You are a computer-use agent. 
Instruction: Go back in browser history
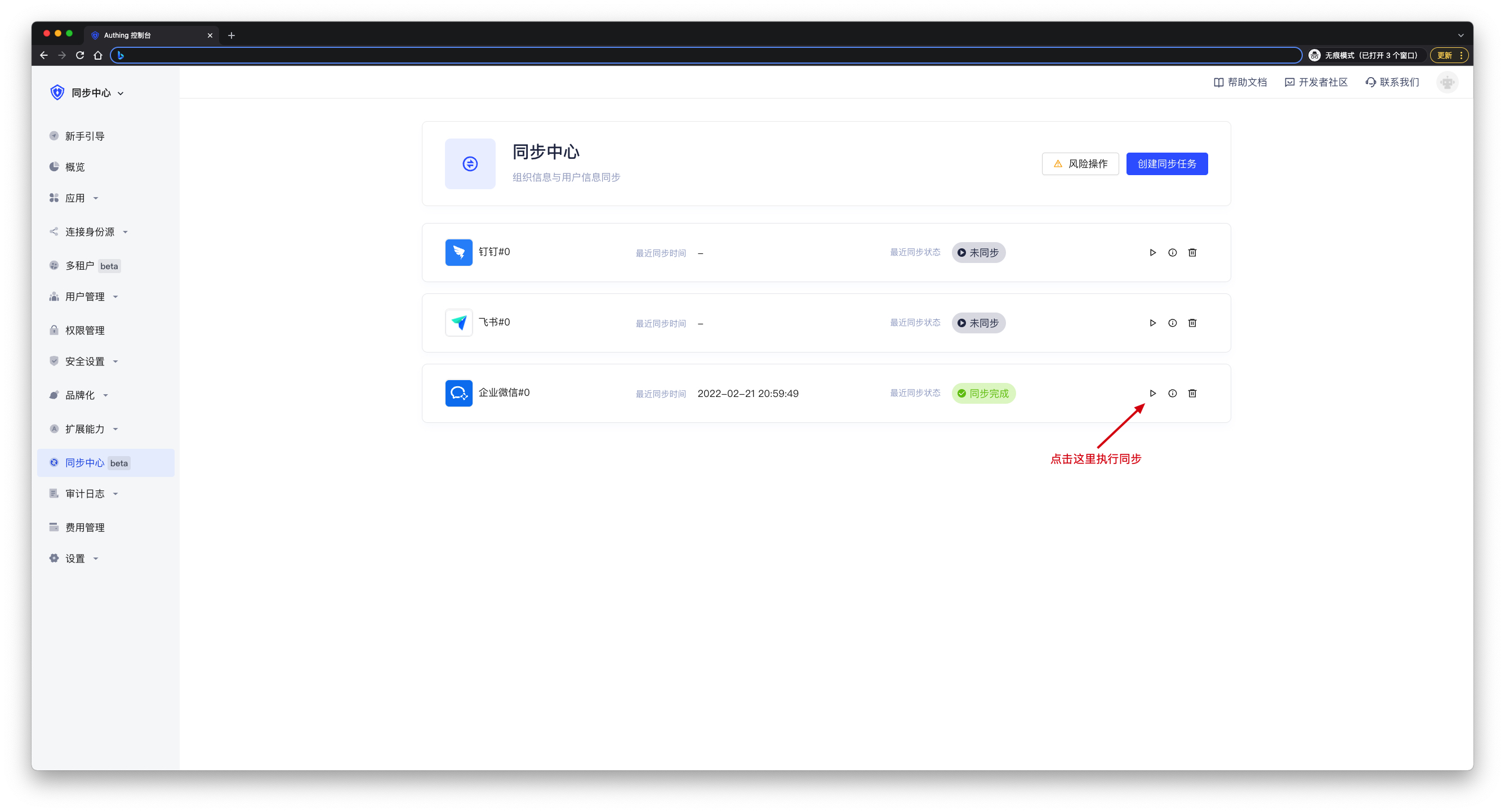pyautogui.click(x=44, y=55)
